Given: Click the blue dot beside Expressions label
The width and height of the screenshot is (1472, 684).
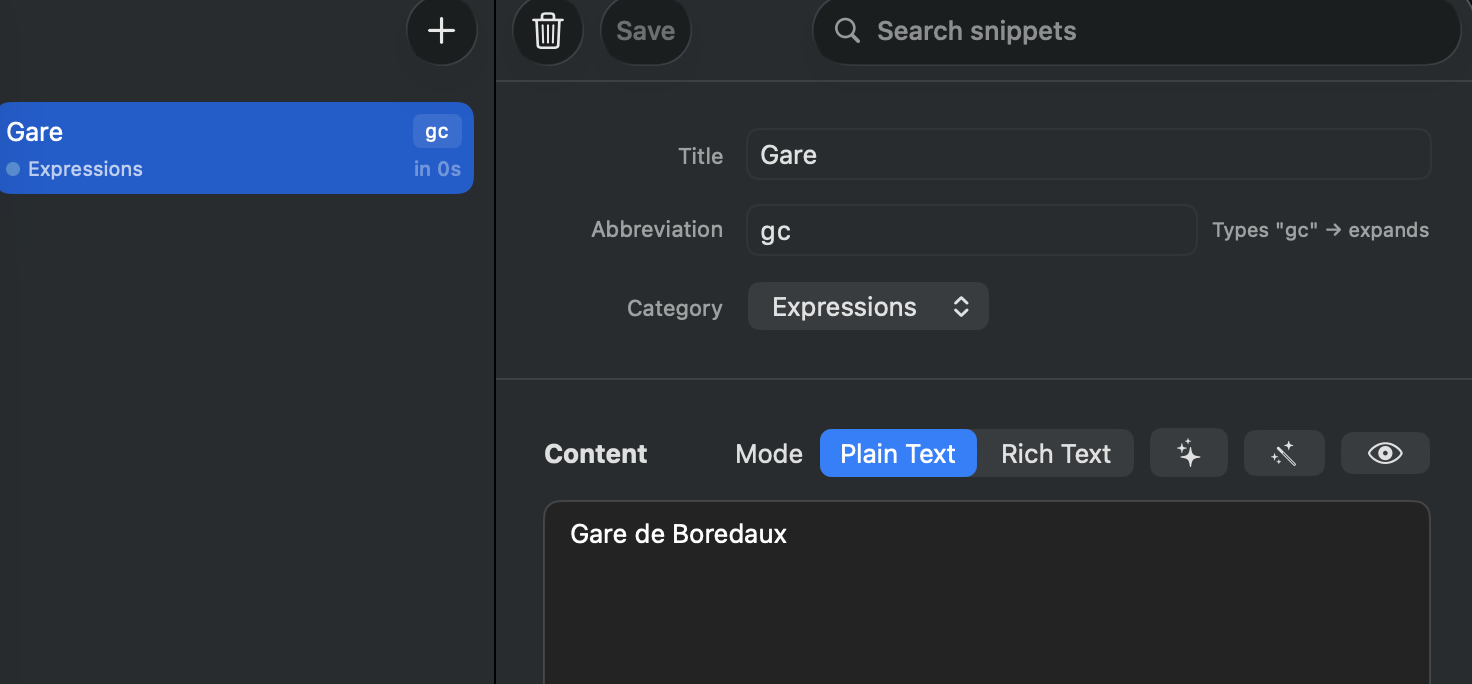Looking at the screenshot, I should click(x=13, y=169).
